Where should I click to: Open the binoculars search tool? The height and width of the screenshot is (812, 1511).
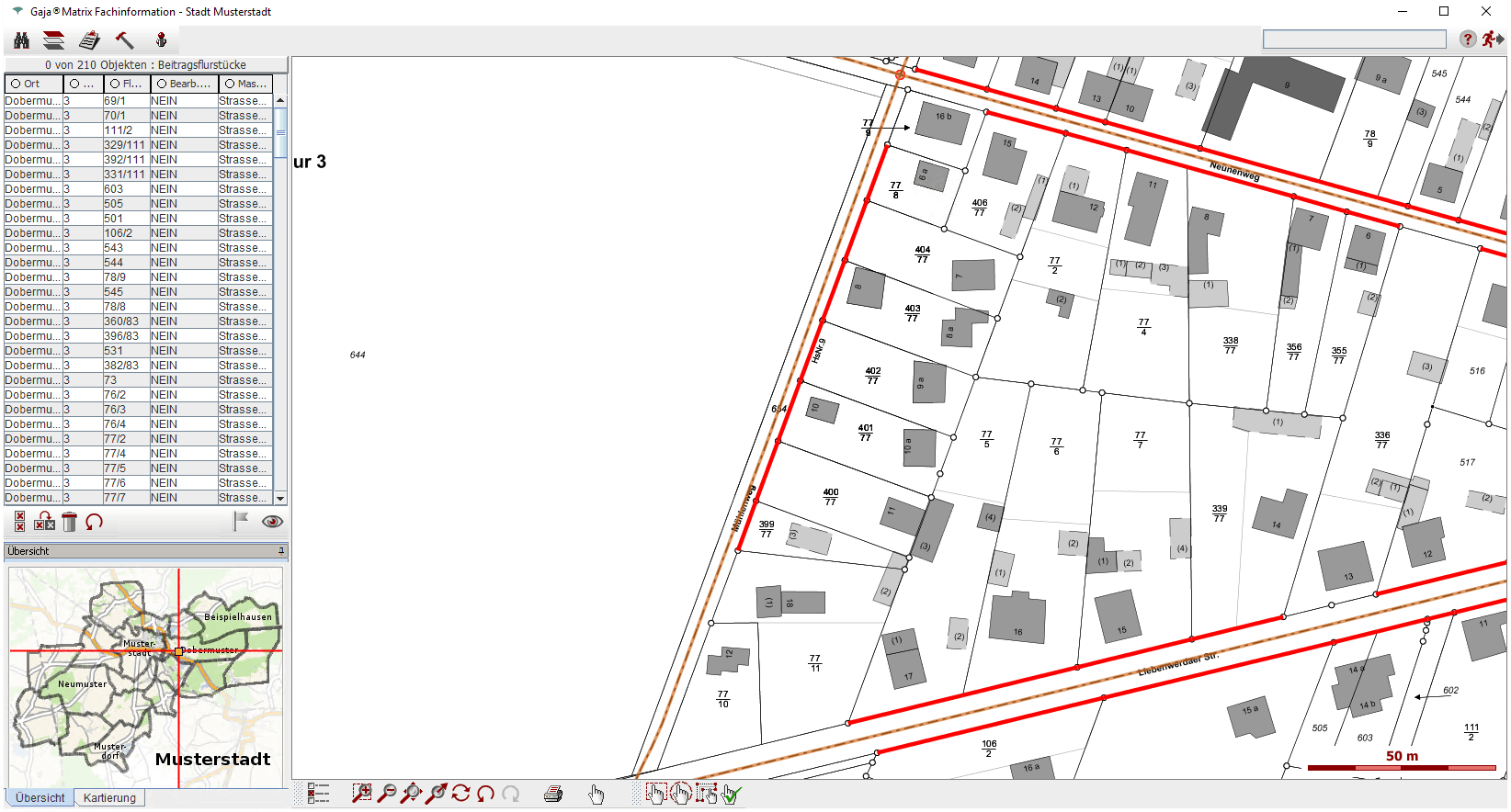(x=21, y=40)
